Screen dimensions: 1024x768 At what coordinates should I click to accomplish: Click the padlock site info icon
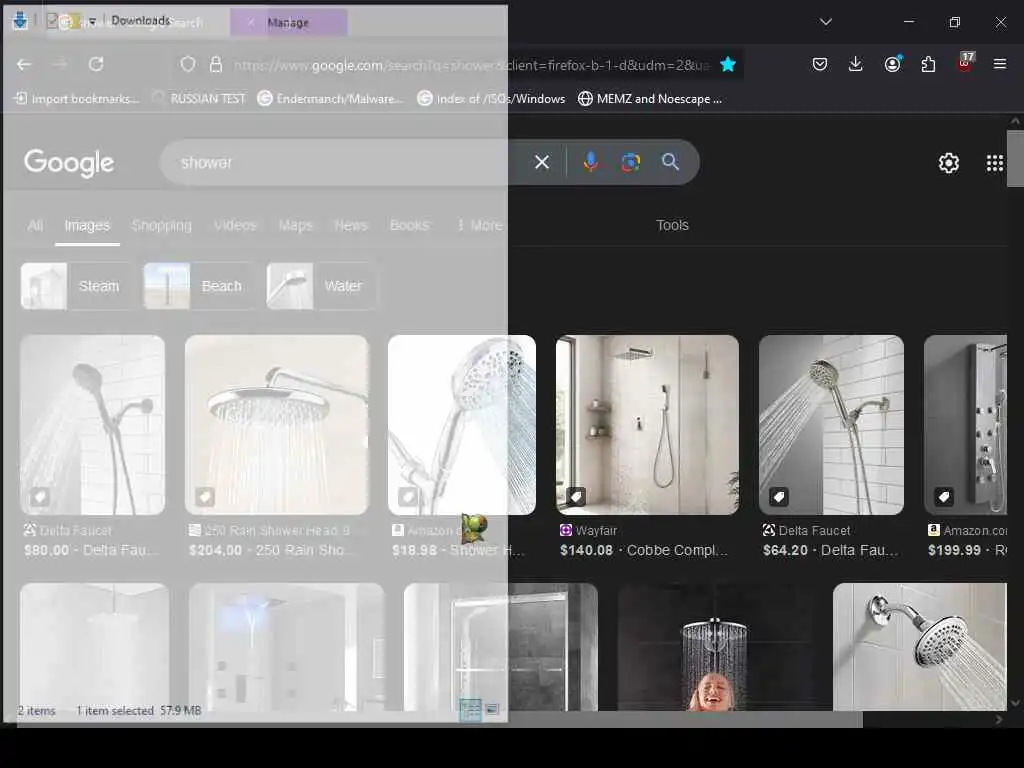tap(216, 64)
